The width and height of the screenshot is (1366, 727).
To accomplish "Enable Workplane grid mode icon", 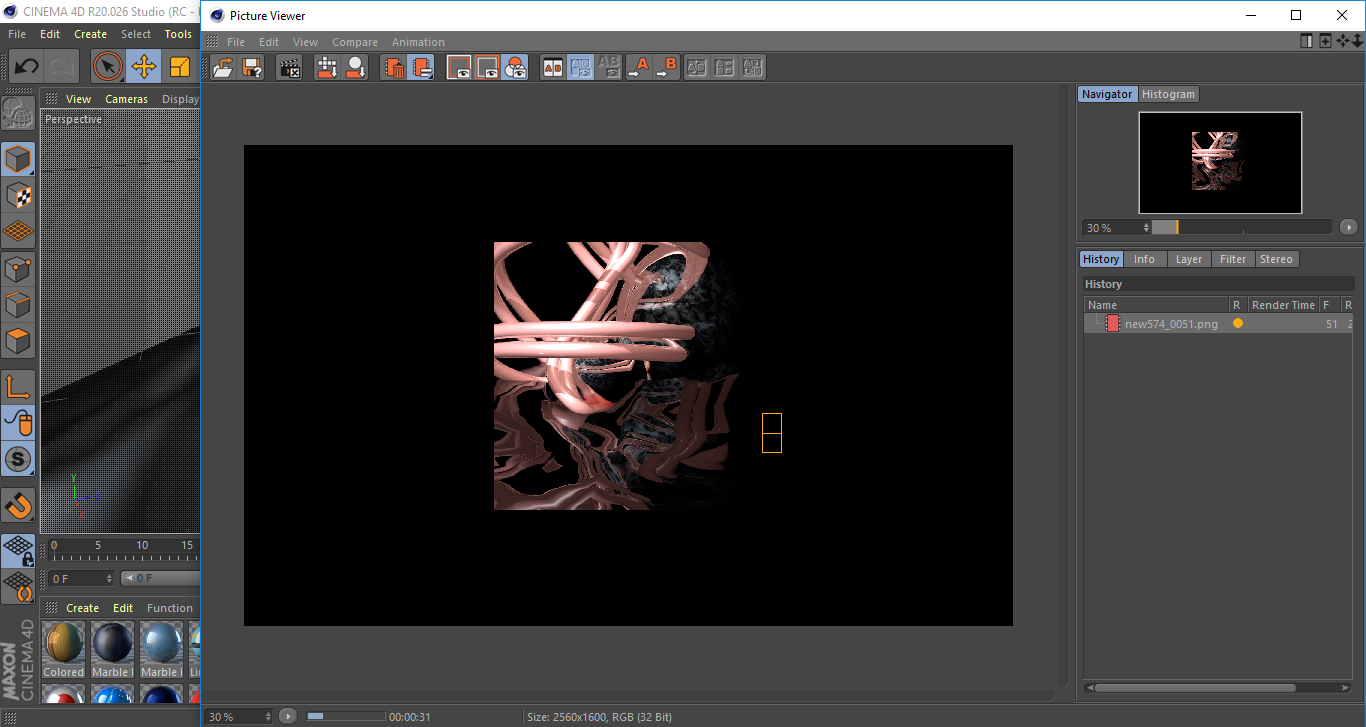I will pyautogui.click(x=18, y=231).
